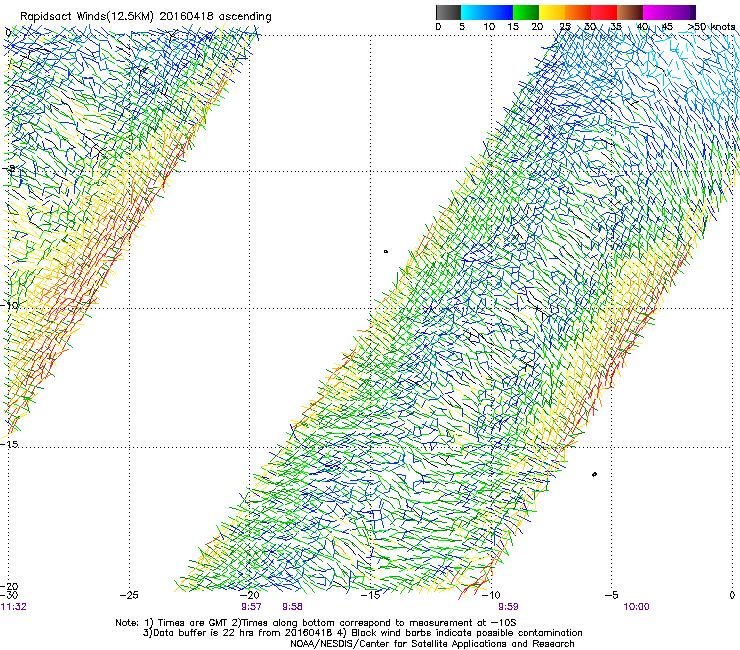
Task: Click the purple '9:58' time label
Action: coord(292,607)
